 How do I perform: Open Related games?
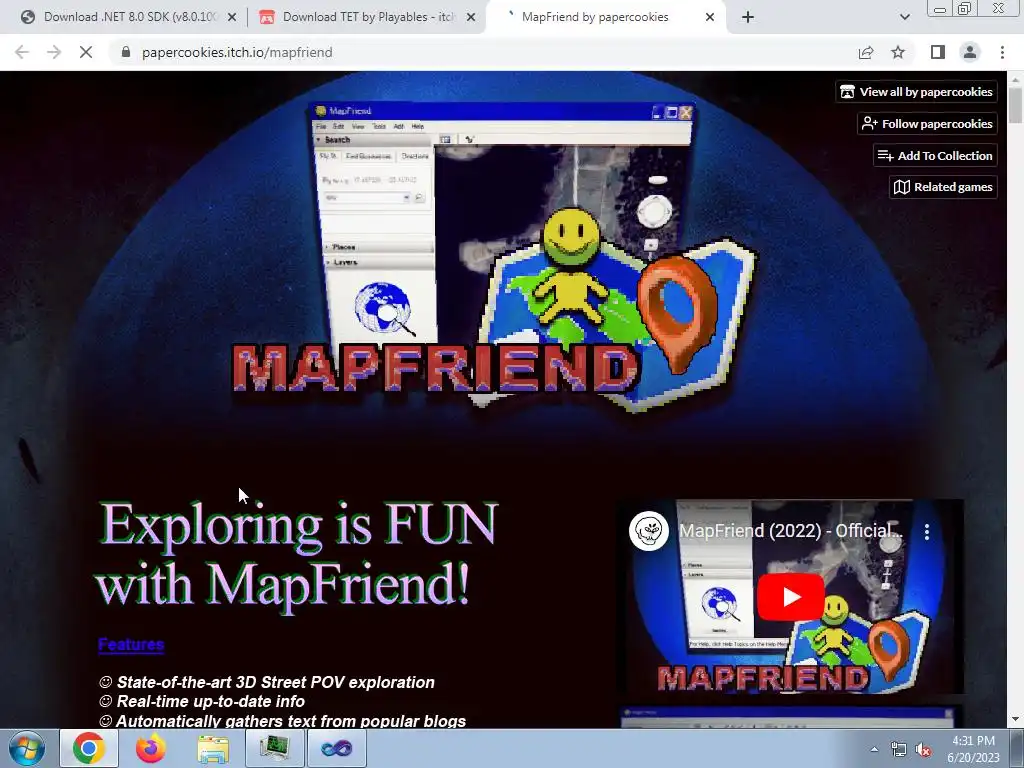pyautogui.click(x=943, y=187)
